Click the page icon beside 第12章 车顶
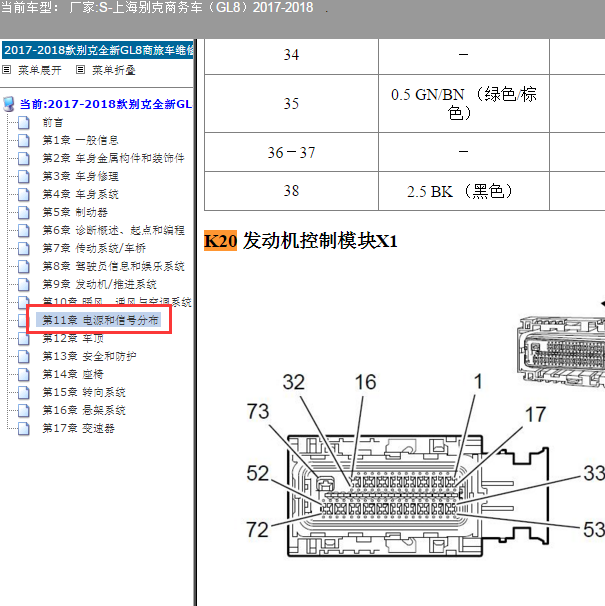This screenshot has height=606, width=605. coord(24,339)
